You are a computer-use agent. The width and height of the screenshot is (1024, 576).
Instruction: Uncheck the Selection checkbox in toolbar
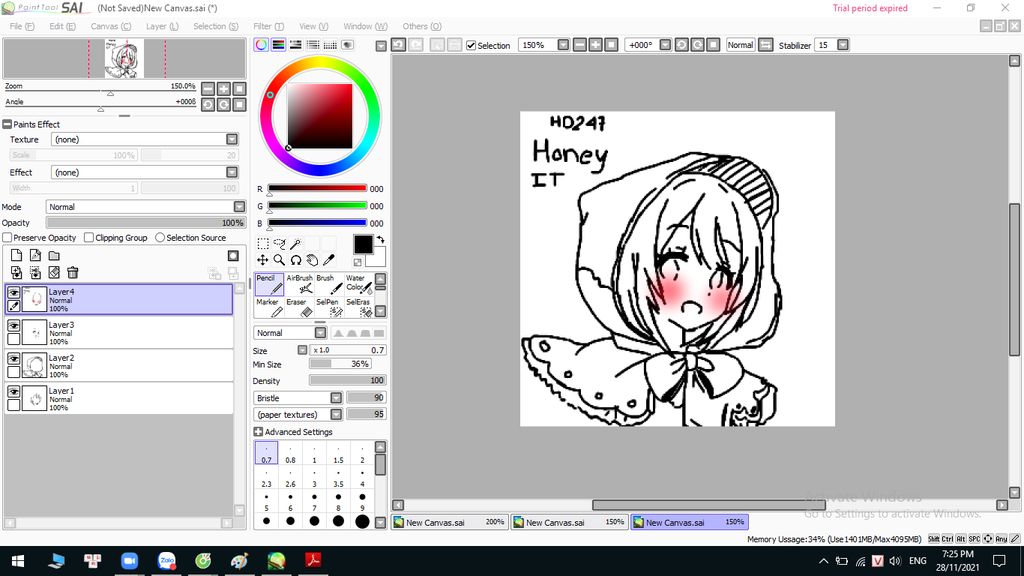pyautogui.click(x=471, y=46)
